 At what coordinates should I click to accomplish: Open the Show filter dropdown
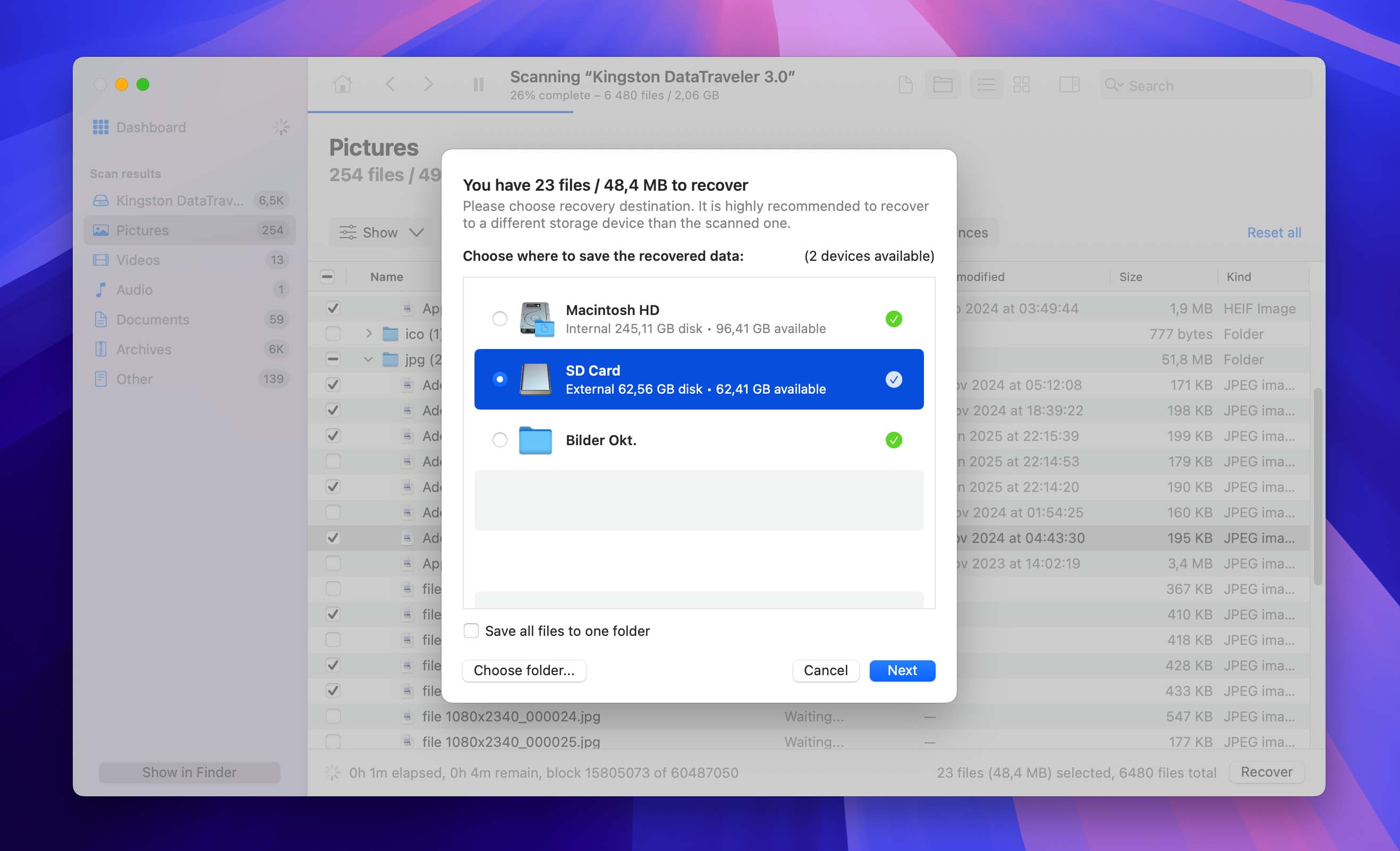pyautogui.click(x=381, y=232)
